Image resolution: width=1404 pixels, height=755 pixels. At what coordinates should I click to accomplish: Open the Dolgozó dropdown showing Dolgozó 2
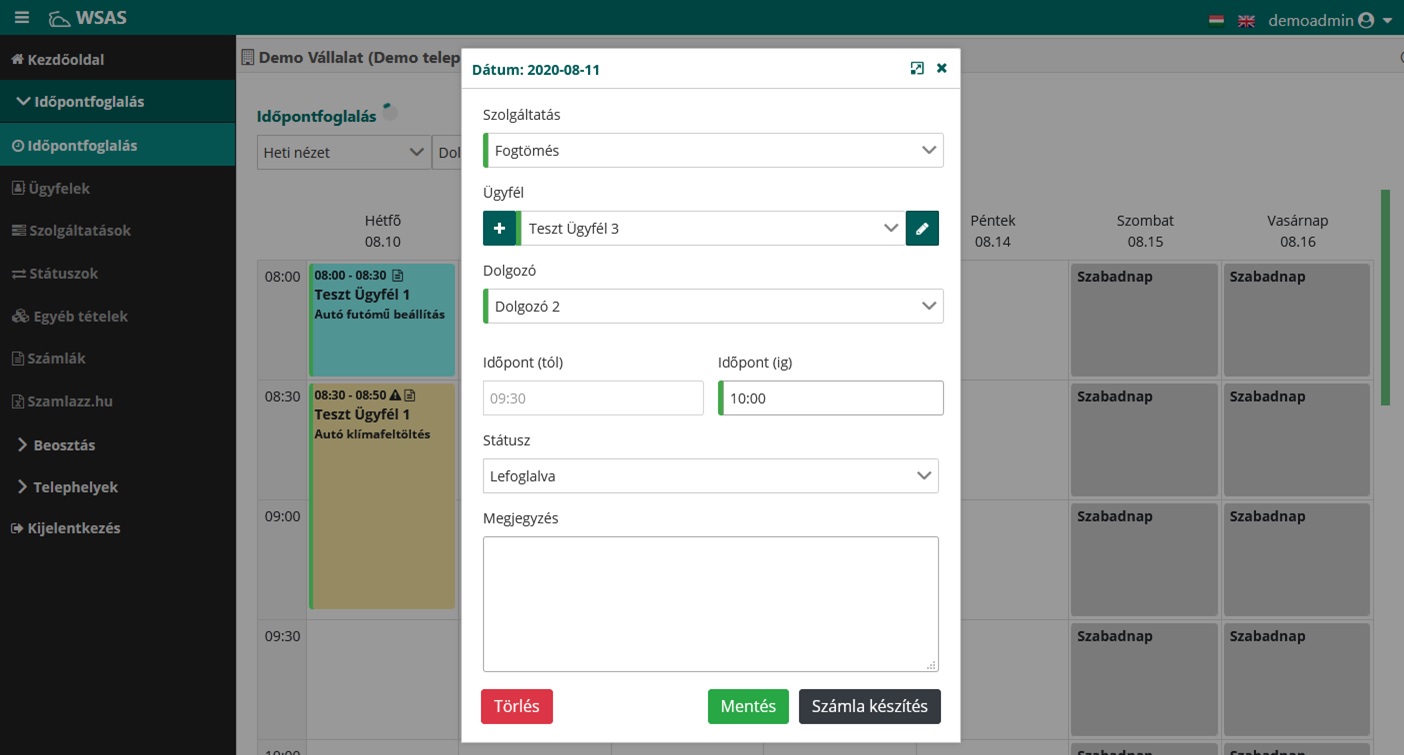(713, 306)
